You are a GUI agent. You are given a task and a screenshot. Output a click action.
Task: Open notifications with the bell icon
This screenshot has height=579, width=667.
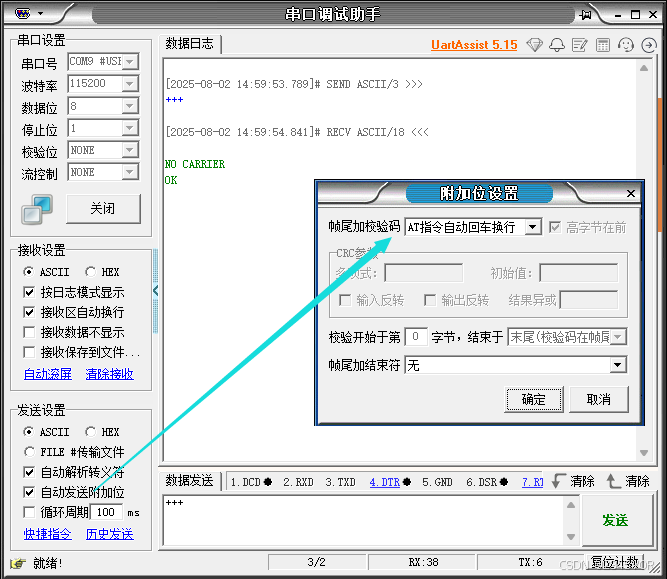557,45
